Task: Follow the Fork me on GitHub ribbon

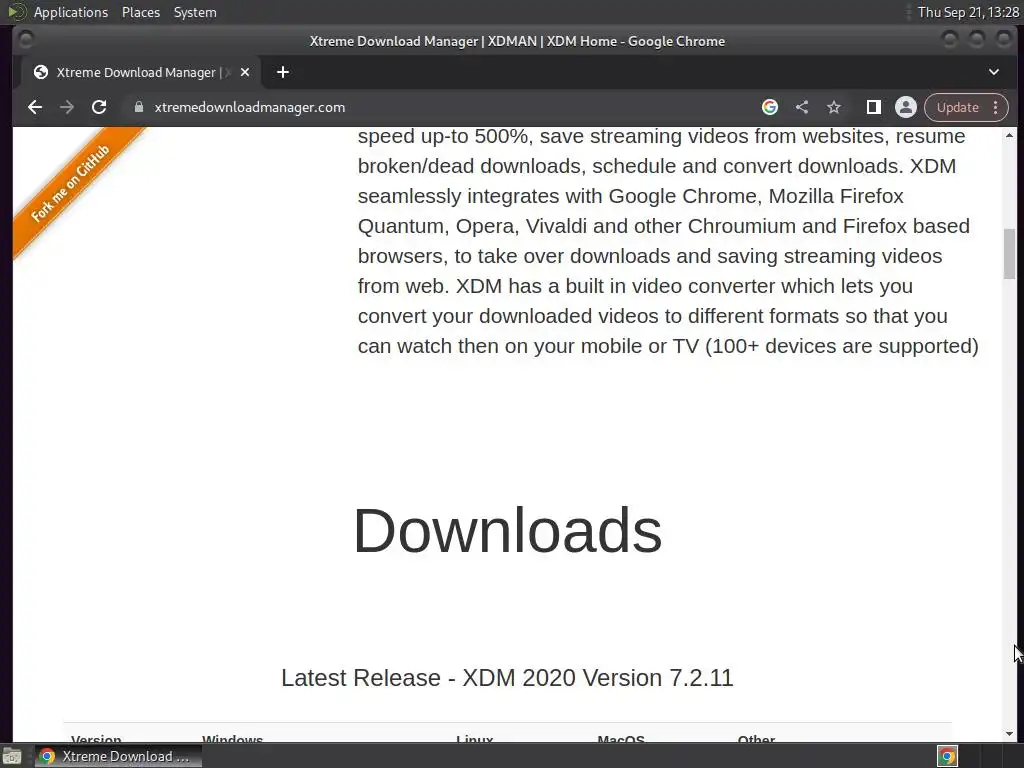Action: click(72, 184)
